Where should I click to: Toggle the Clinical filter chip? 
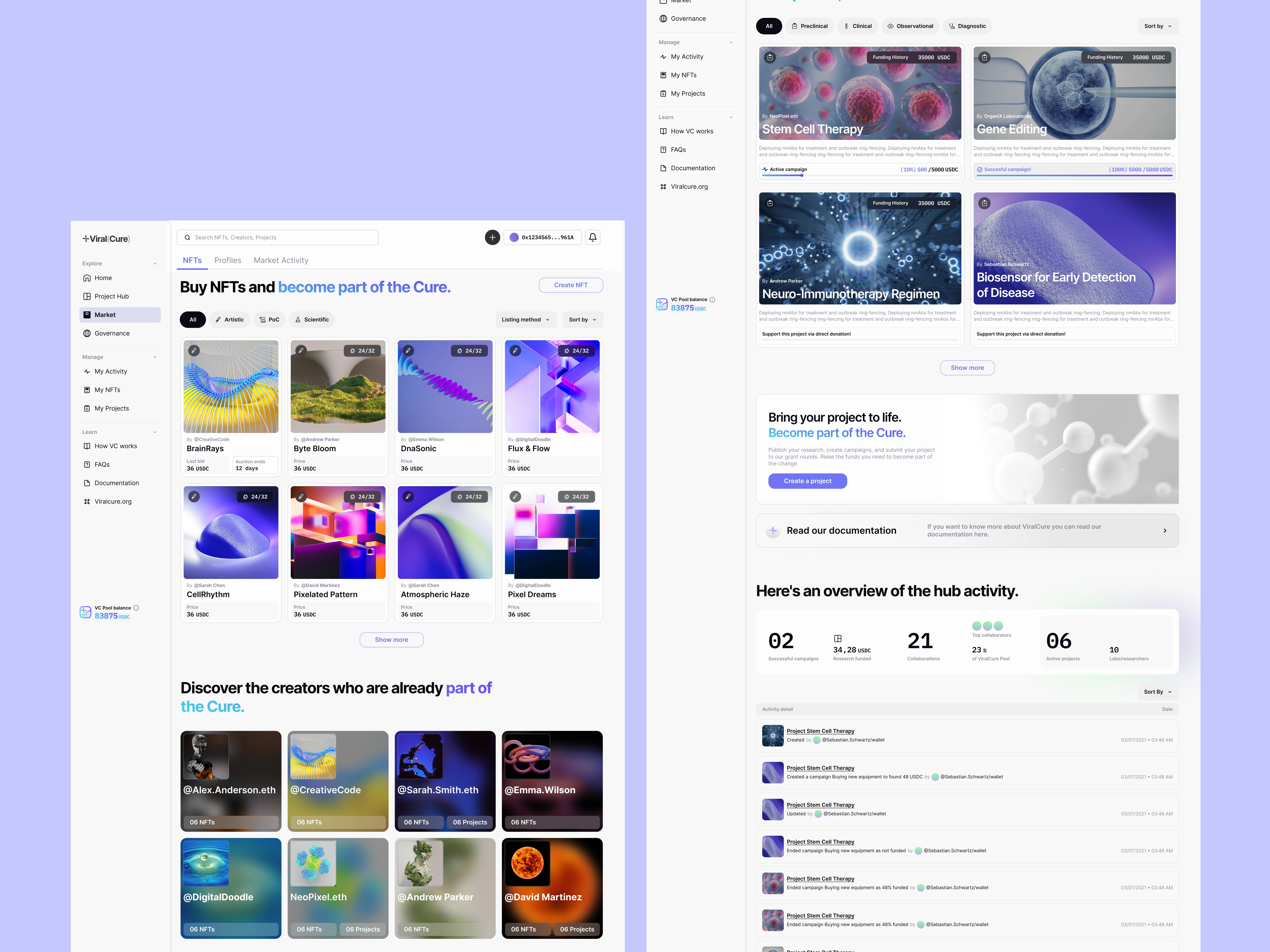[858, 26]
